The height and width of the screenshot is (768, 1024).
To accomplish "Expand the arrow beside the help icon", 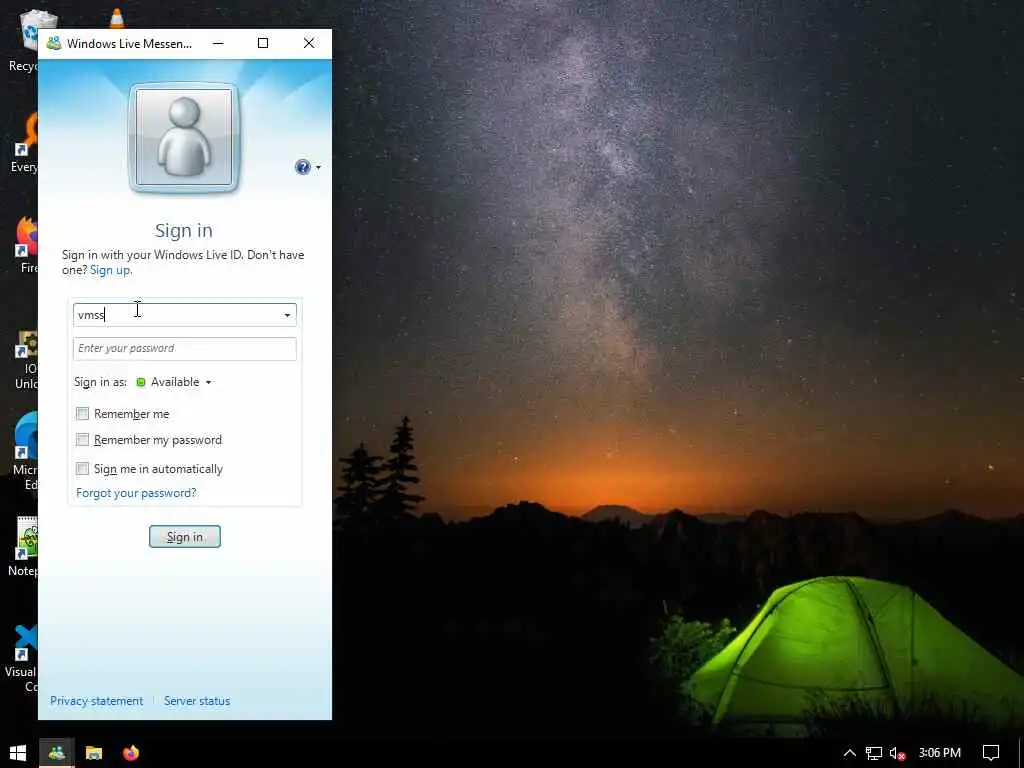I will 318,167.
